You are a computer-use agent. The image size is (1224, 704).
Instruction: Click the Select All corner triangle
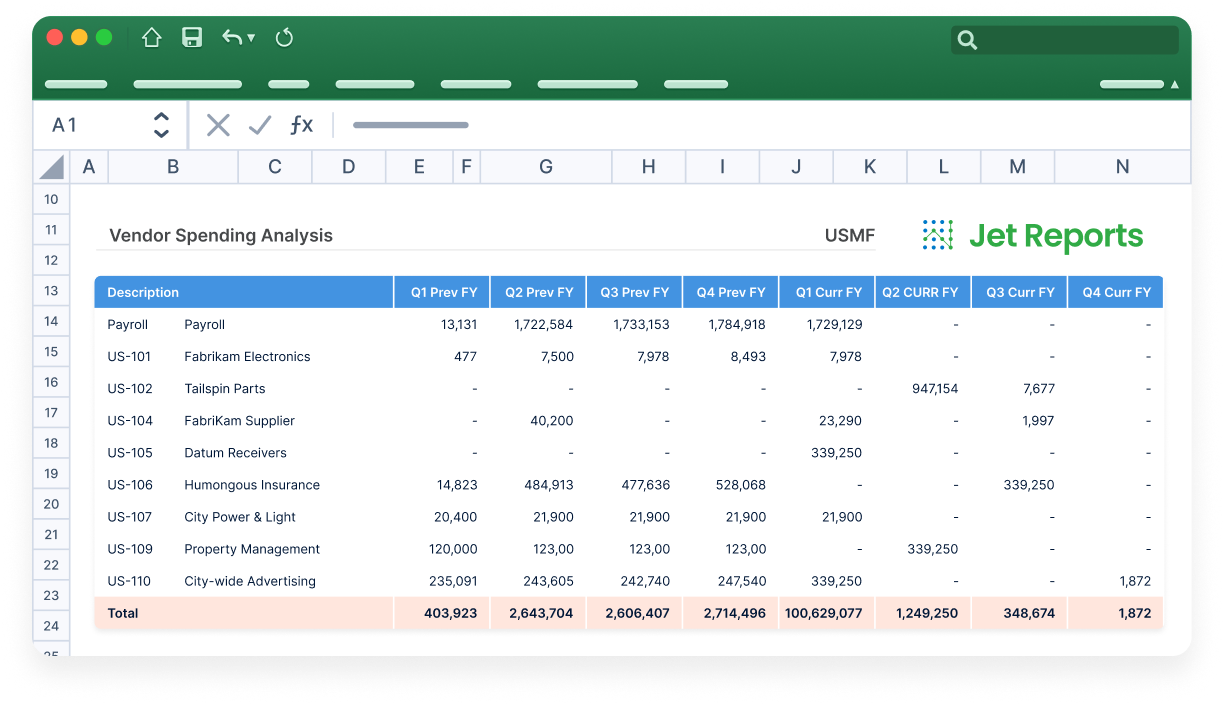pos(52,167)
